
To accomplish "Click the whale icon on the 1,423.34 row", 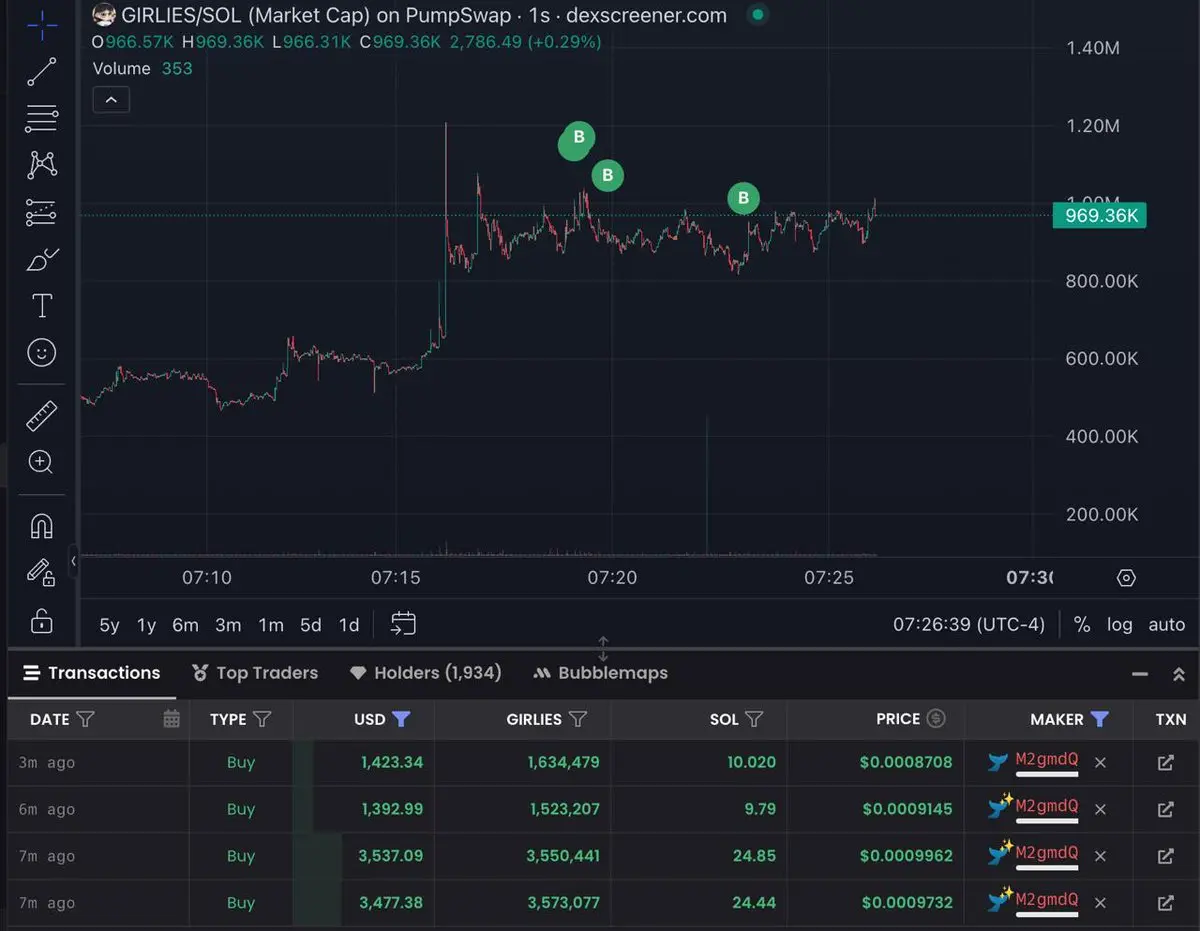I will (998, 762).
